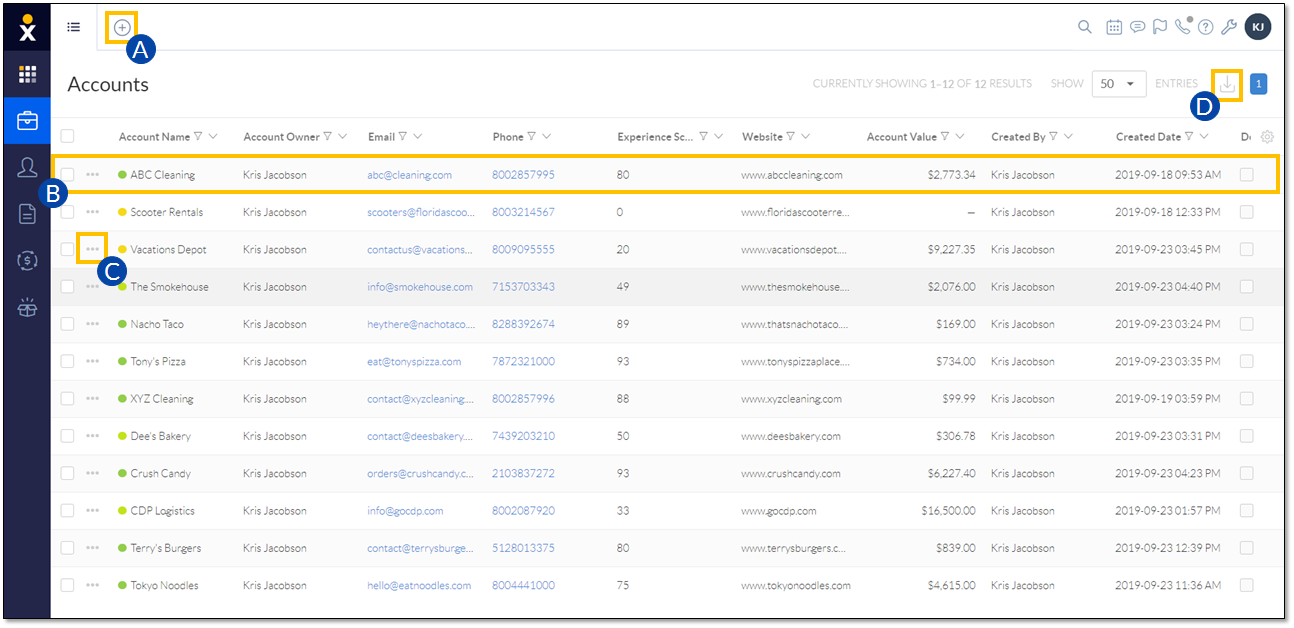Open the search magnifier icon

point(1085,27)
